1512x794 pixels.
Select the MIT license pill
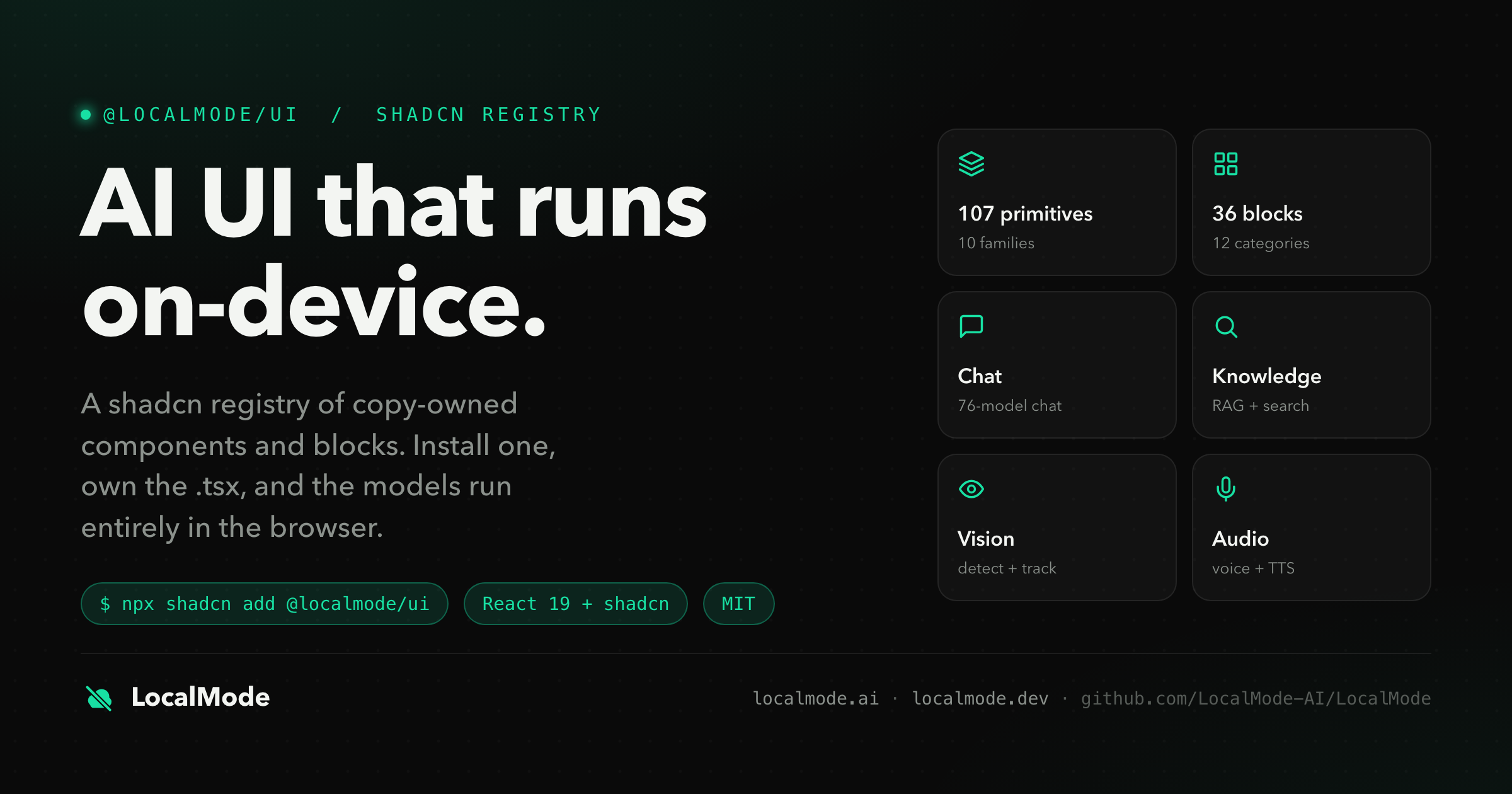(x=738, y=604)
